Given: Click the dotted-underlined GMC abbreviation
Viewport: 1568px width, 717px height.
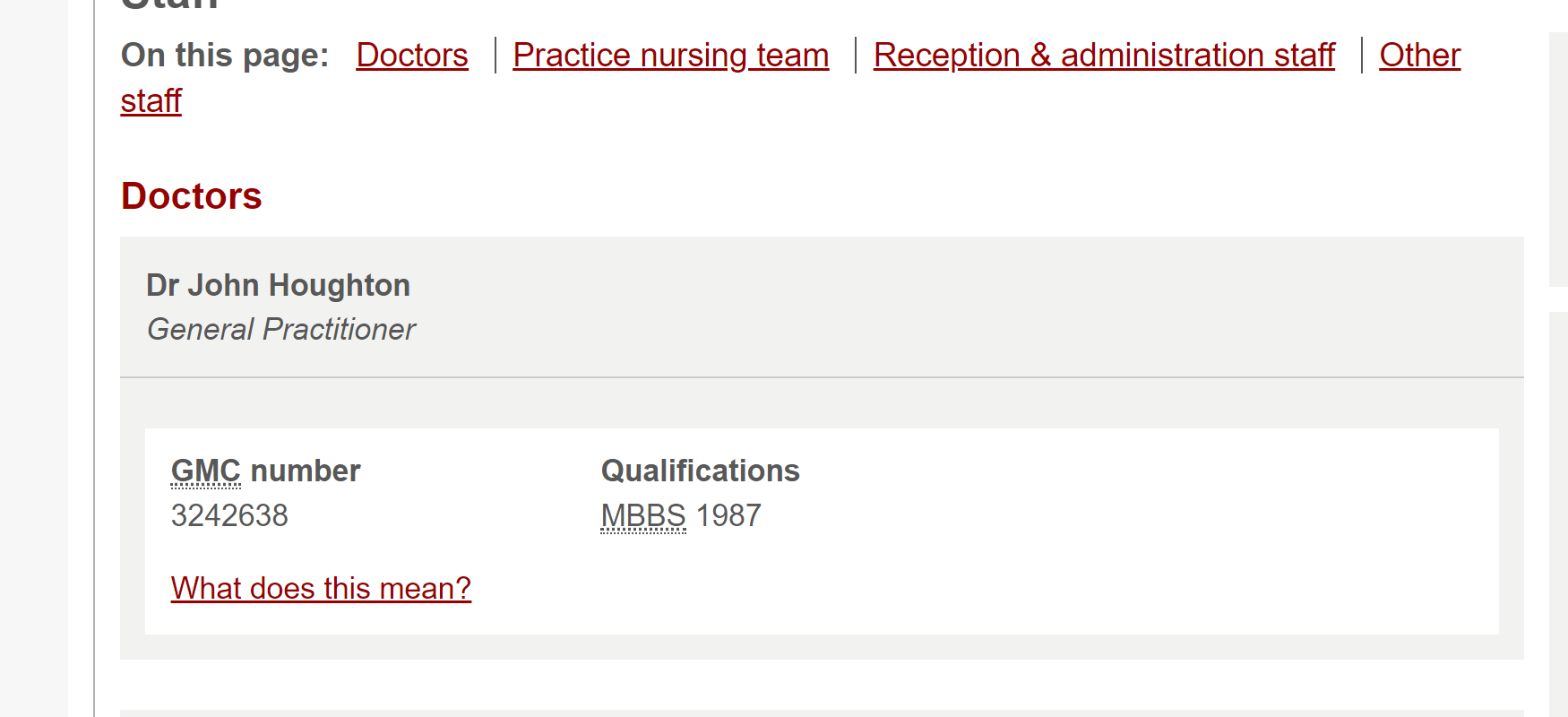Looking at the screenshot, I should point(205,471).
